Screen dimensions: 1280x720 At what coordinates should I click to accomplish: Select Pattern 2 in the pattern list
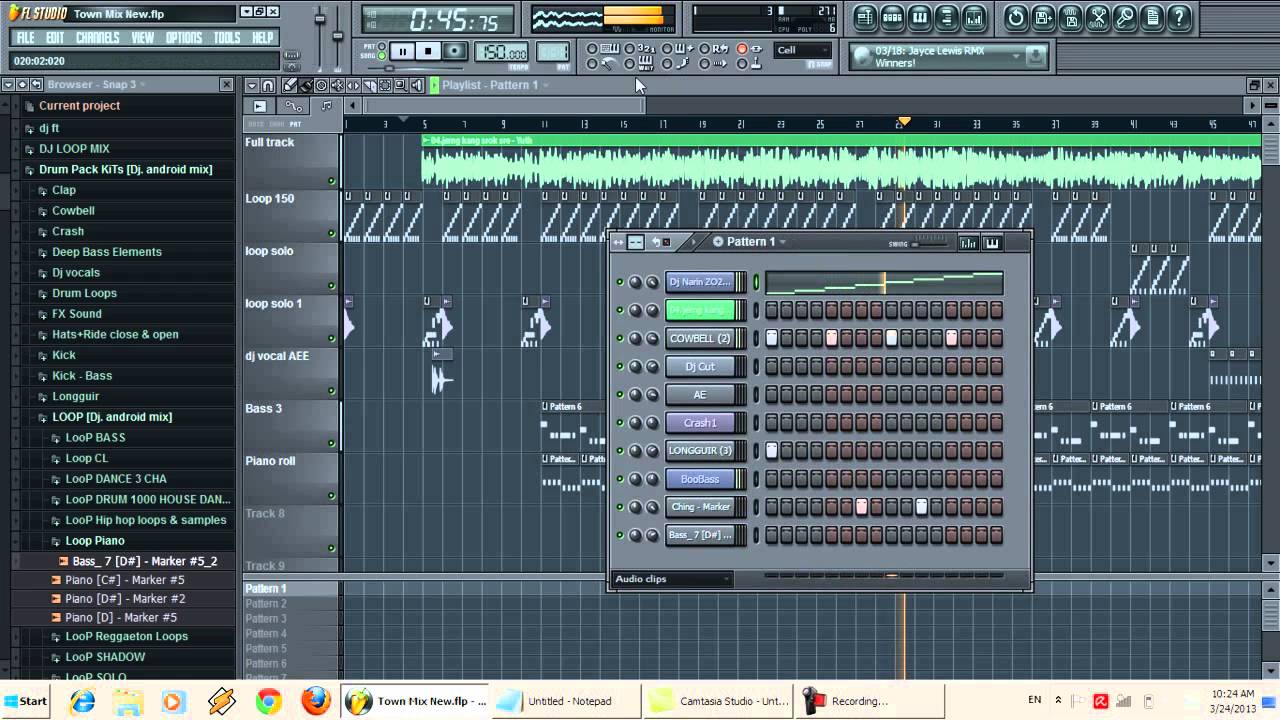point(266,604)
